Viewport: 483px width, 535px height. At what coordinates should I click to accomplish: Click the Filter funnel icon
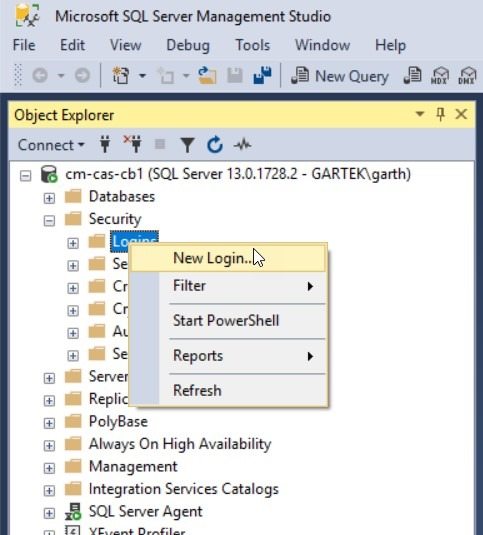point(187,145)
